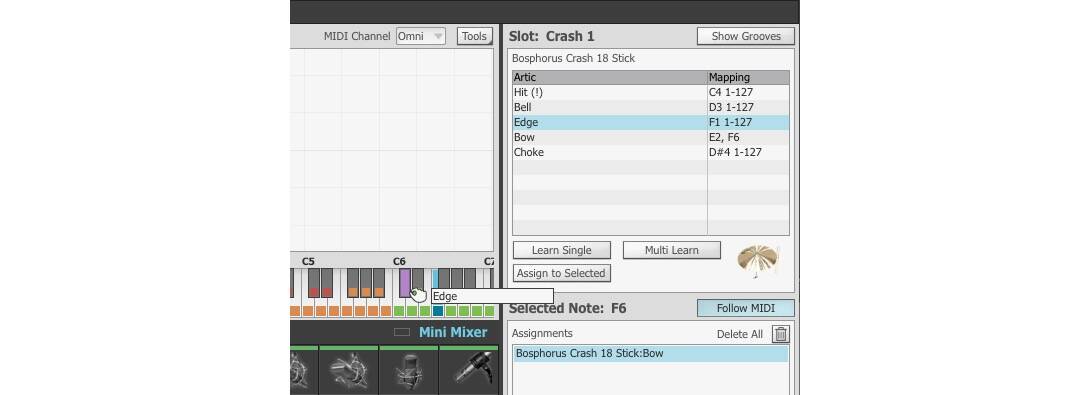Select the Bell articulation row
This screenshot has width=1090, height=395.
point(651,107)
